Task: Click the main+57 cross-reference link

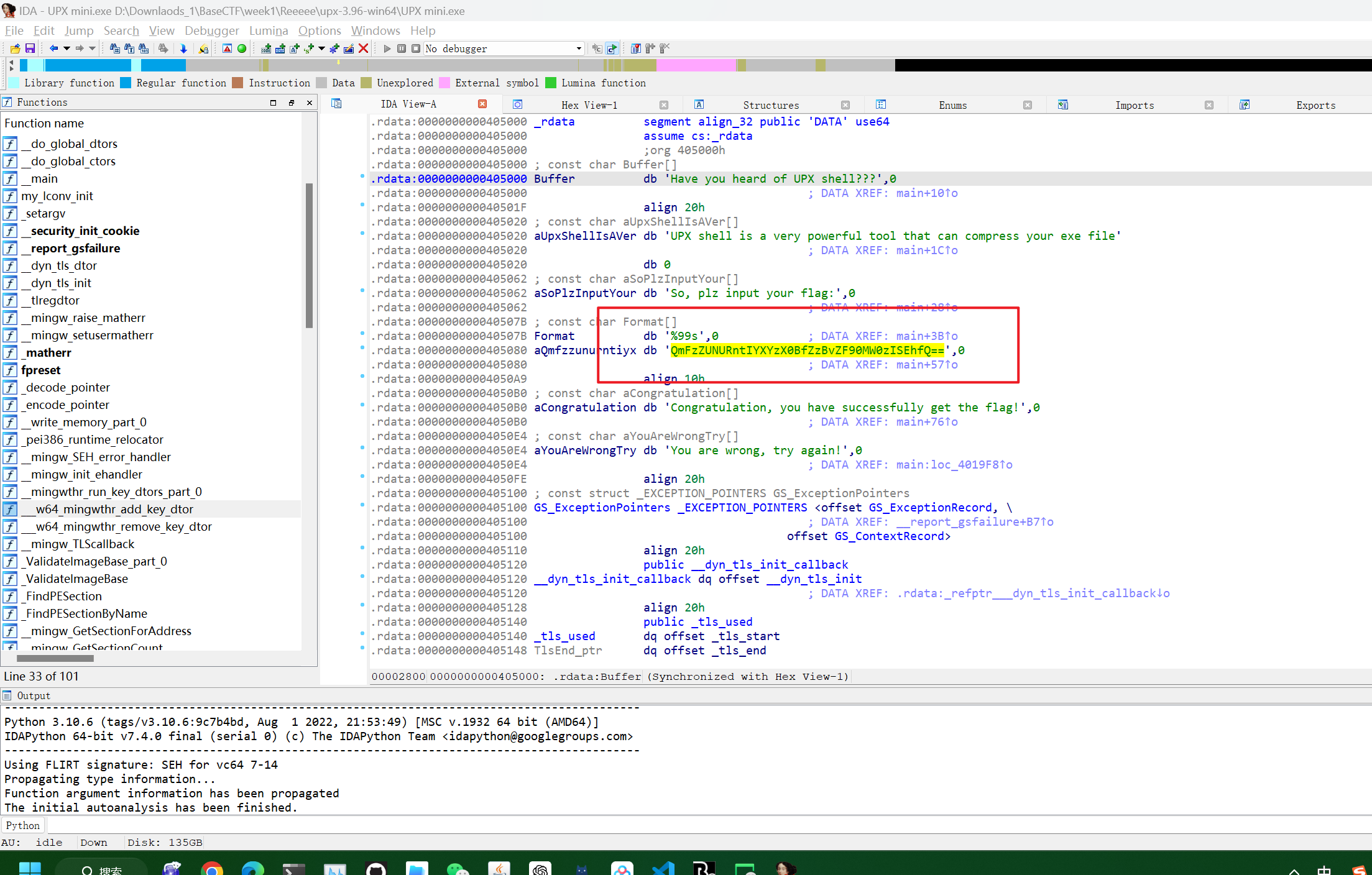Action: pyautogui.click(x=926, y=365)
